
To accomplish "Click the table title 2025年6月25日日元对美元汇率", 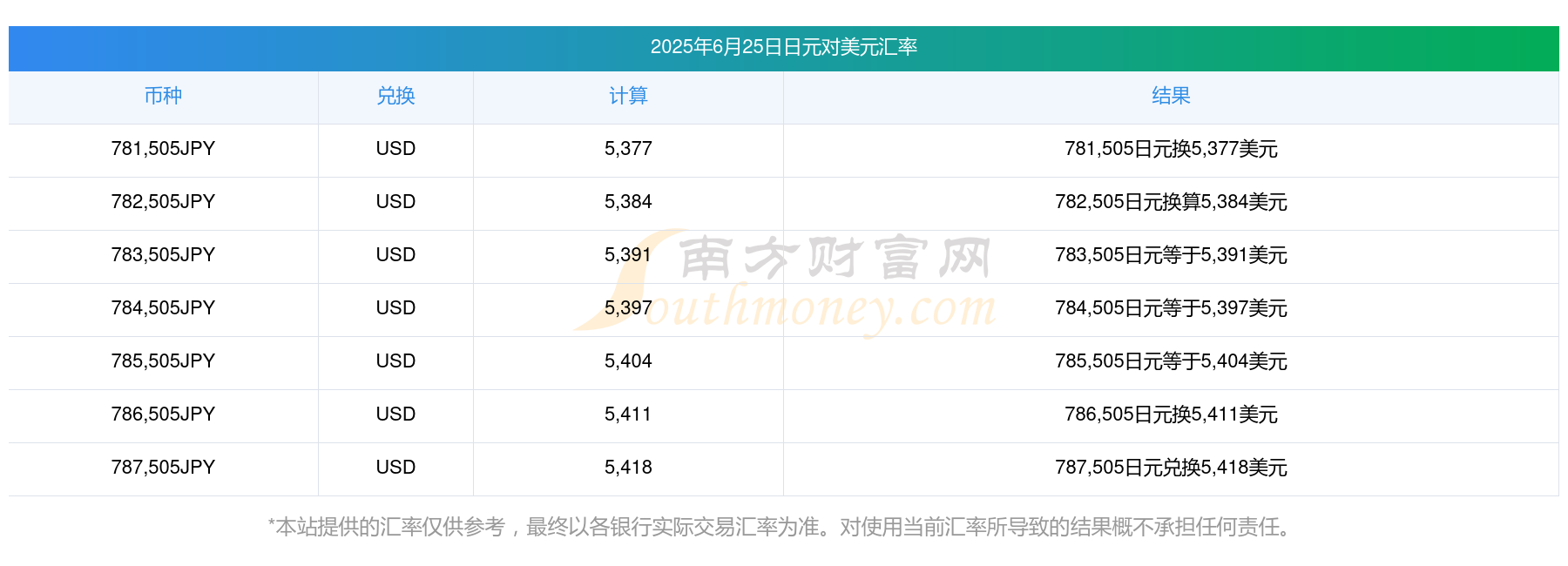I will 784,47.
